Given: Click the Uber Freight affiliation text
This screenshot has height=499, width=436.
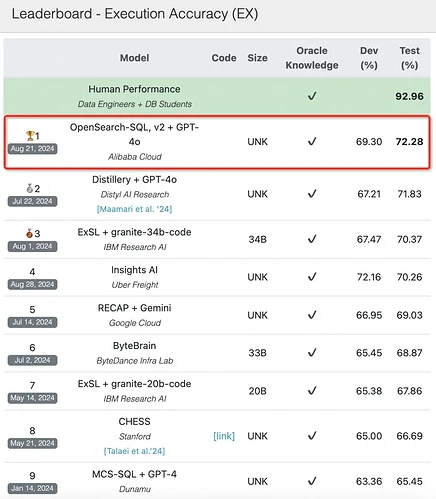Looking at the screenshot, I should 135,285.
